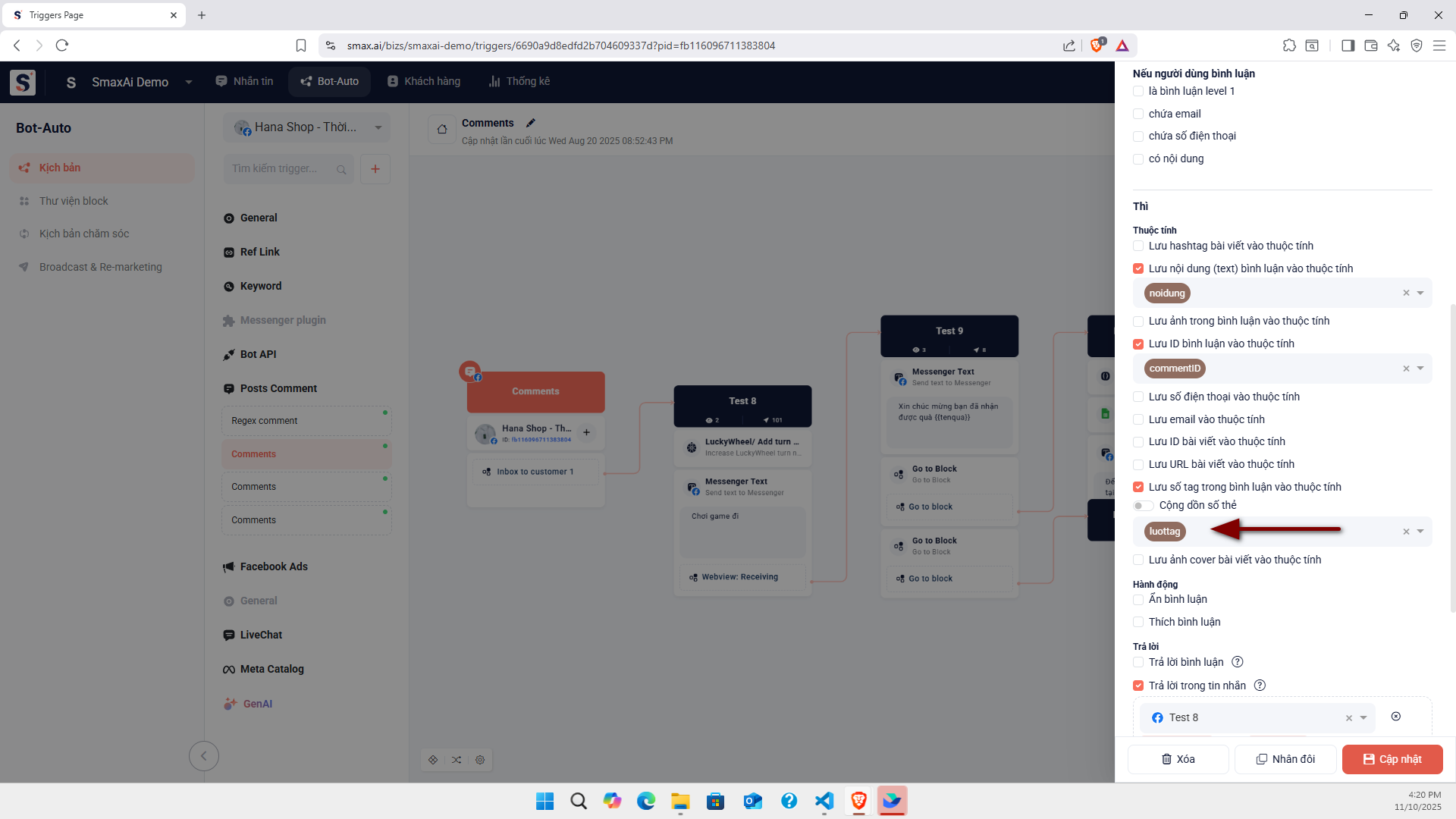Click the Nhân đôi button
This screenshot has width=1456, height=819.
click(1285, 759)
